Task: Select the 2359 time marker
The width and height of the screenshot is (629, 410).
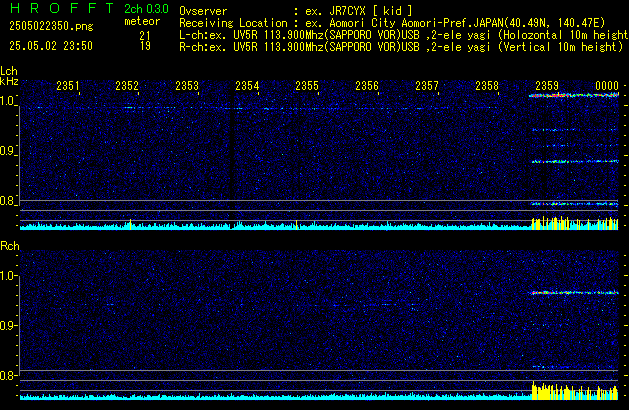Action: pos(547,86)
